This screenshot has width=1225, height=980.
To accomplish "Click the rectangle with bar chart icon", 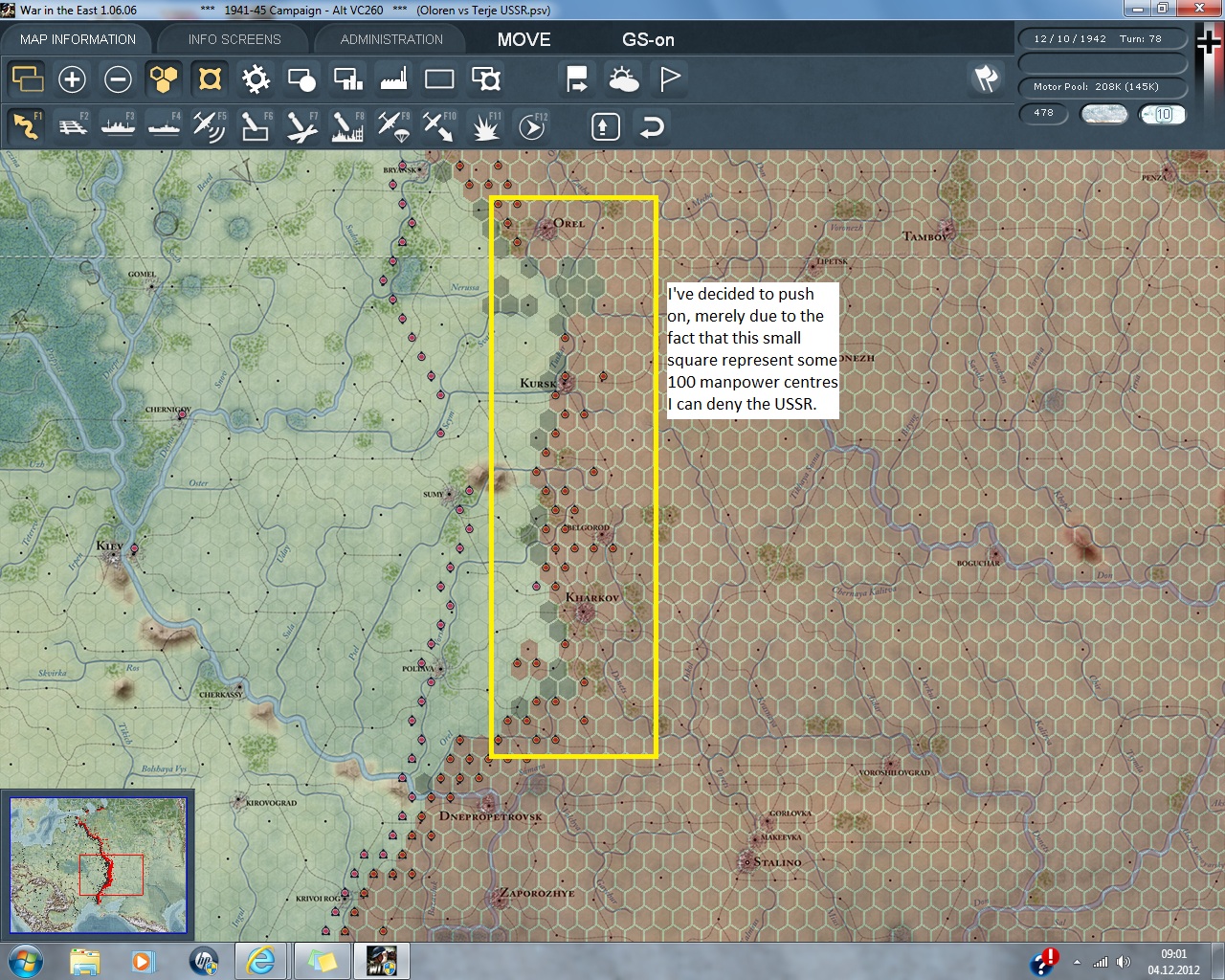I will tap(347, 78).
